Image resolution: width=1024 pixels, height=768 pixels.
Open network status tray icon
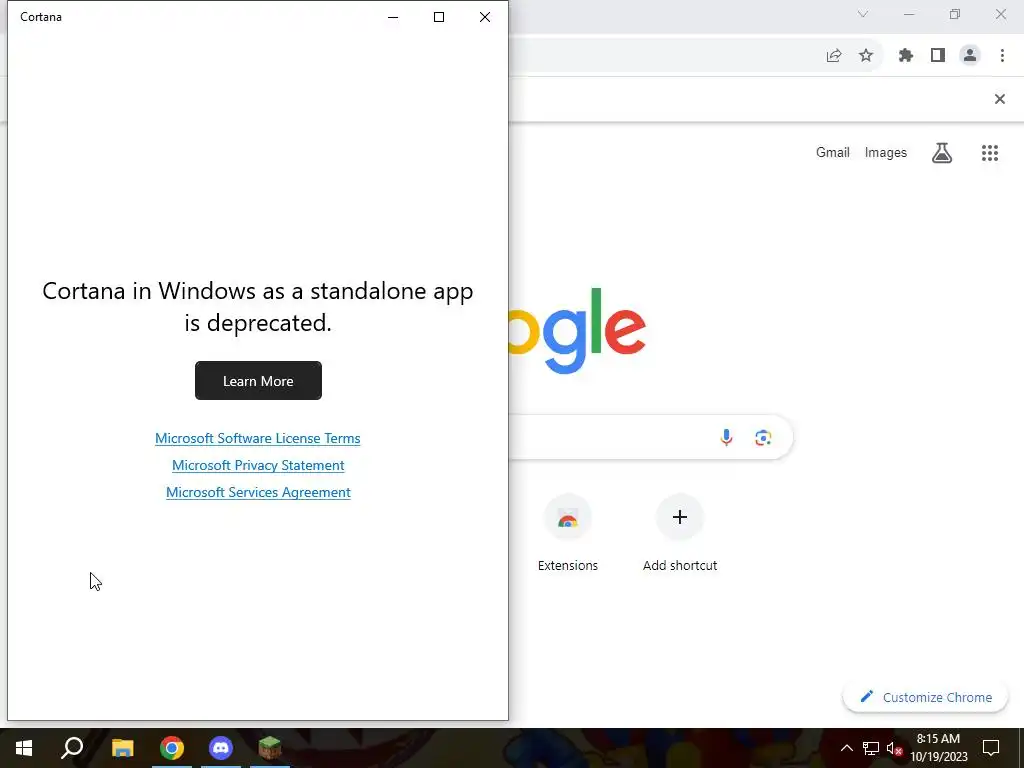(871, 748)
